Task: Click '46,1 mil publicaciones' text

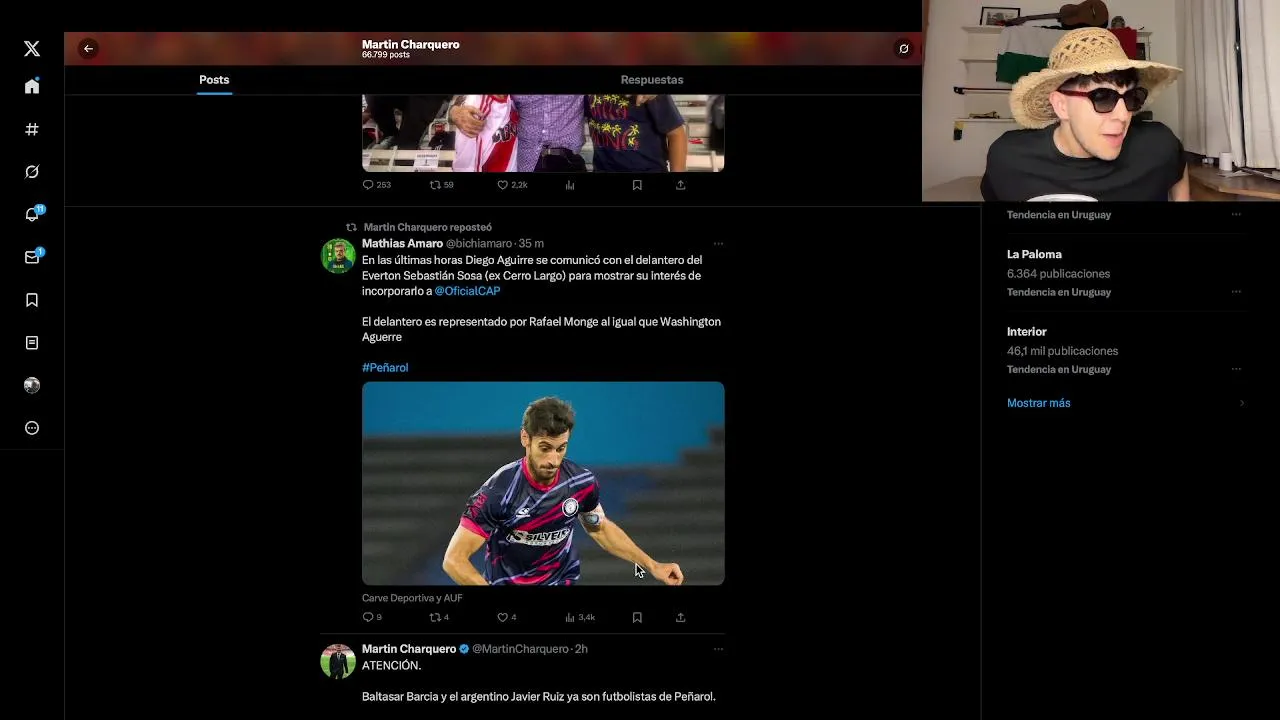Action: (1062, 351)
